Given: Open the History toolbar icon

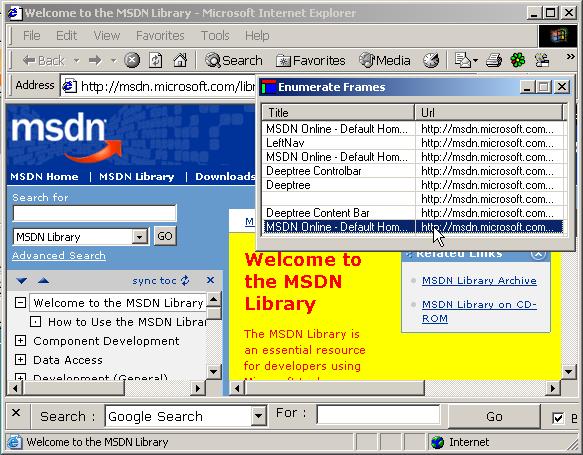Looking at the screenshot, I should 431,60.
